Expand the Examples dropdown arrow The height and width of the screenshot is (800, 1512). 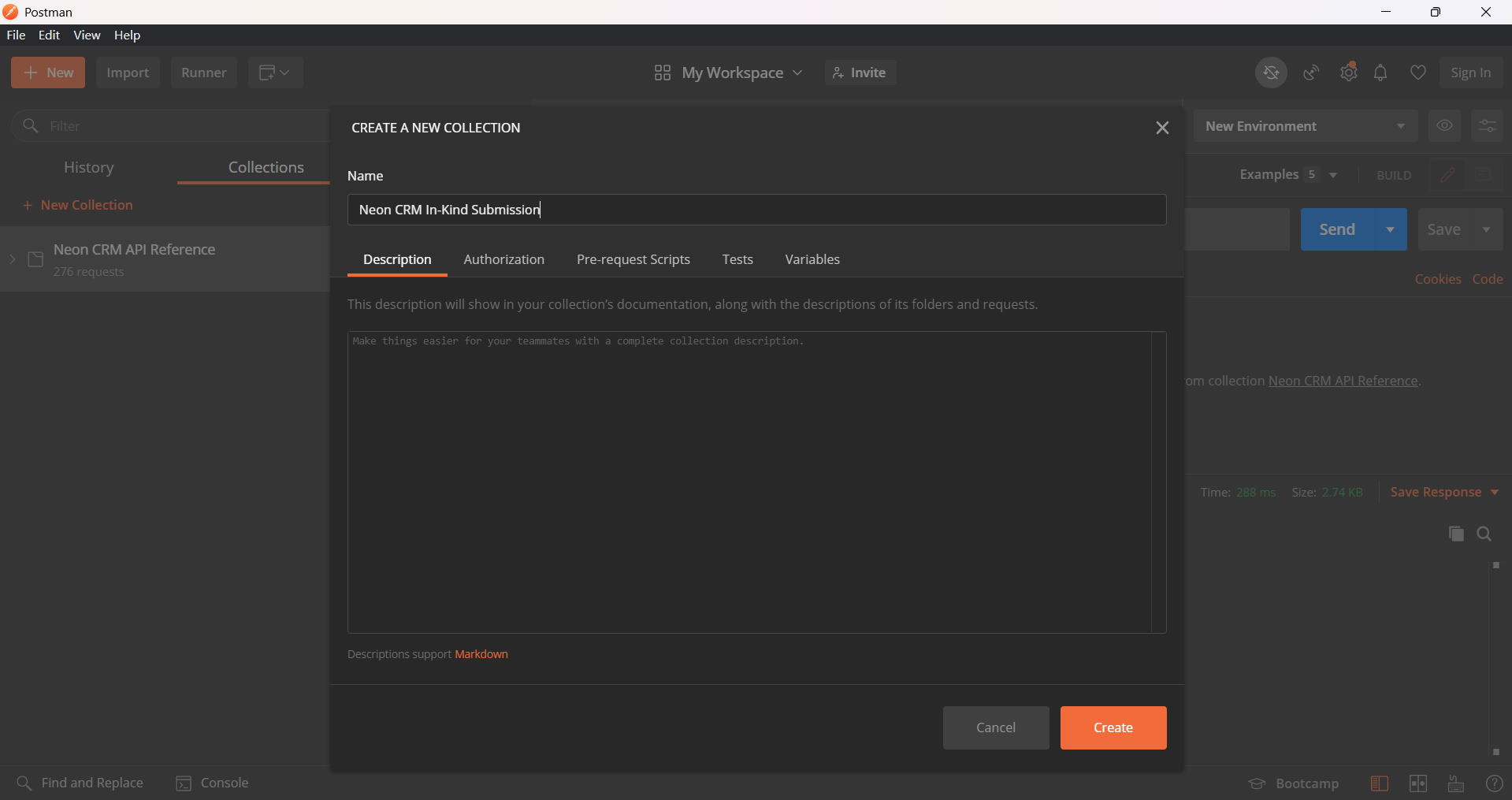[1333, 175]
